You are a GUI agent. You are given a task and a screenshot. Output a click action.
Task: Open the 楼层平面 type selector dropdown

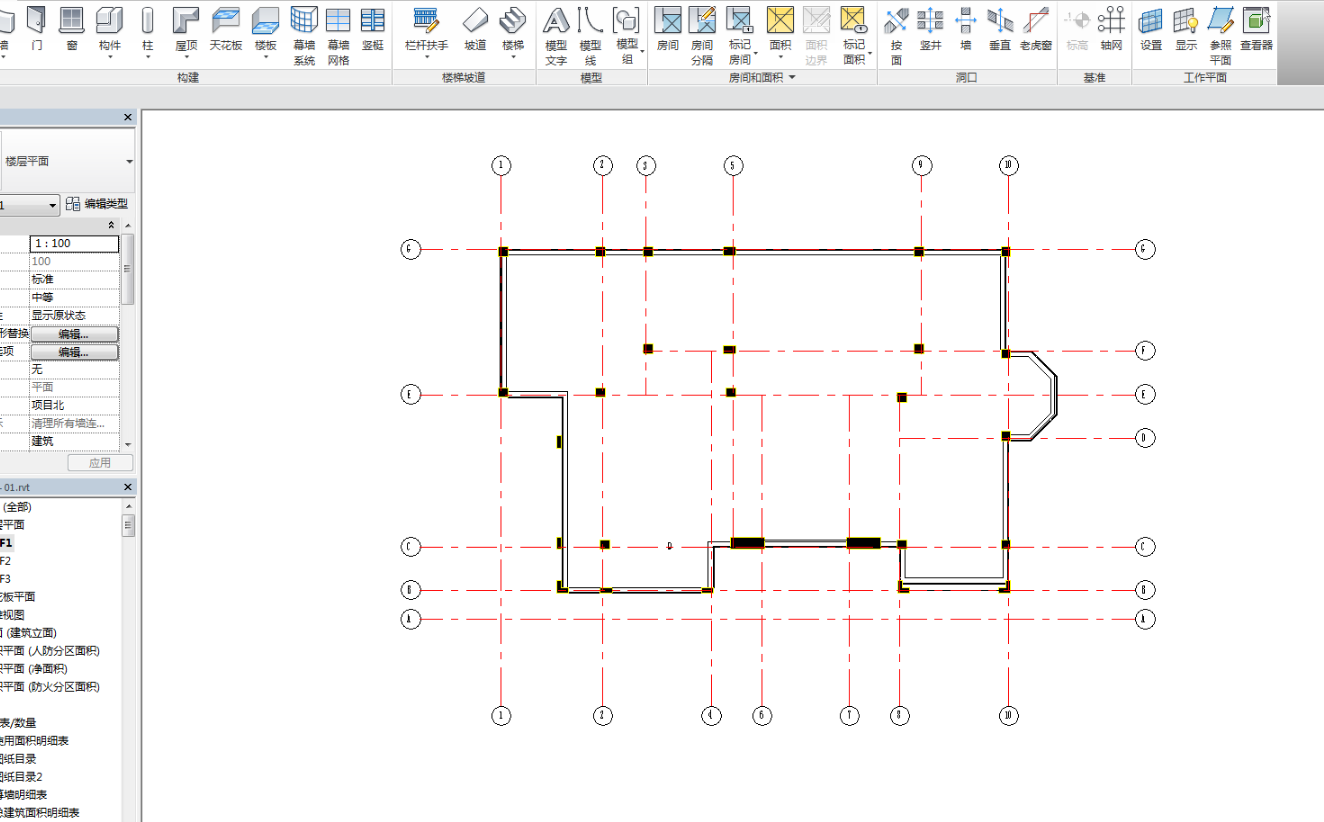point(129,162)
